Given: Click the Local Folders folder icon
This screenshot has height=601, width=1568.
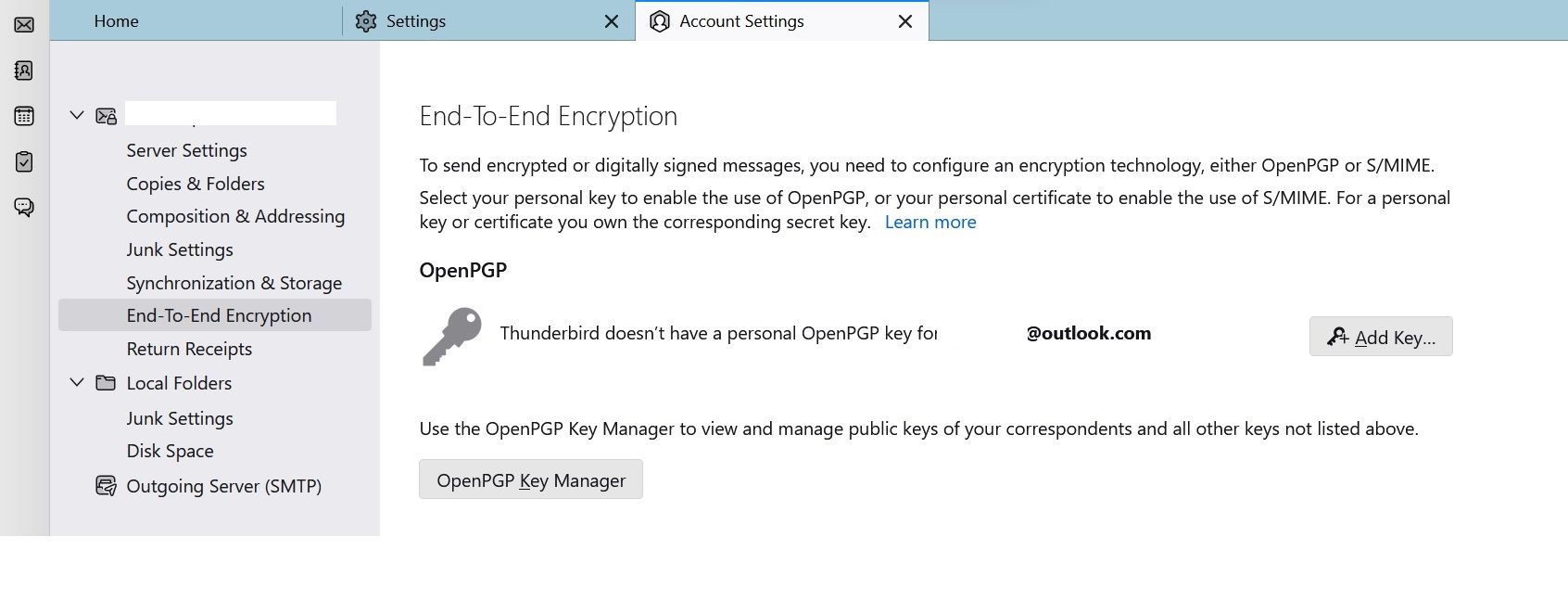Looking at the screenshot, I should tap(106, 383).
